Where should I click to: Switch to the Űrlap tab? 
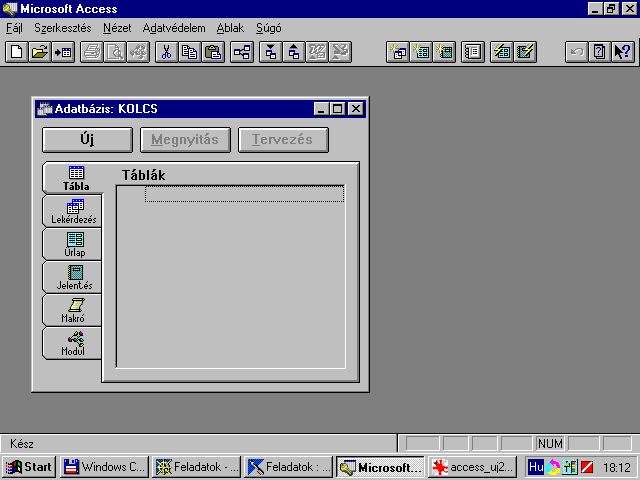pyautogui.click(x=73, y=244)
